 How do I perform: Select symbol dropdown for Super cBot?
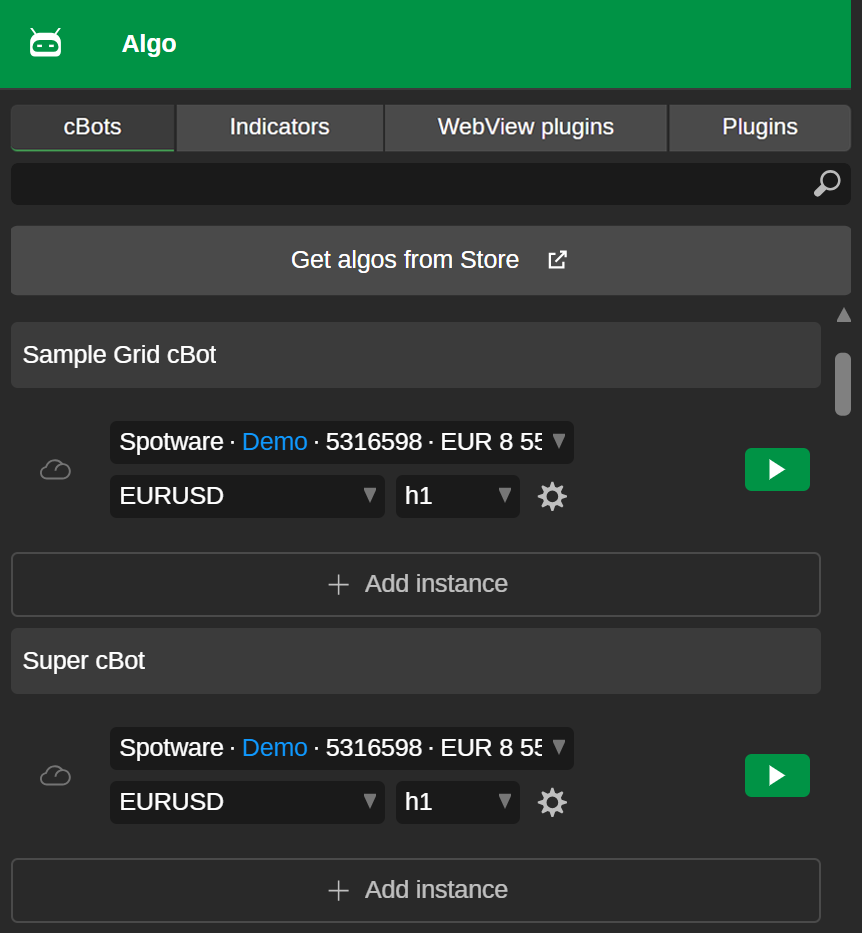click(247, 802)
